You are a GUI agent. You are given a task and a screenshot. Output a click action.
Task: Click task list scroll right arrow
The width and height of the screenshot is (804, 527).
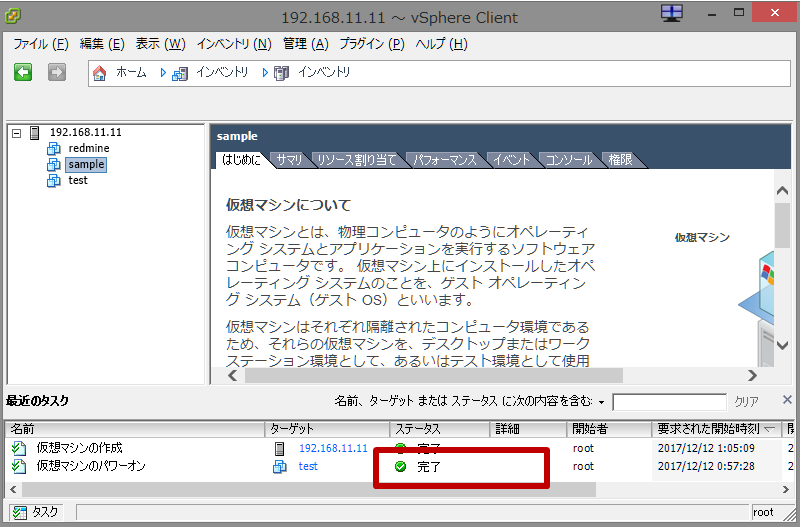tap(786, 490)
